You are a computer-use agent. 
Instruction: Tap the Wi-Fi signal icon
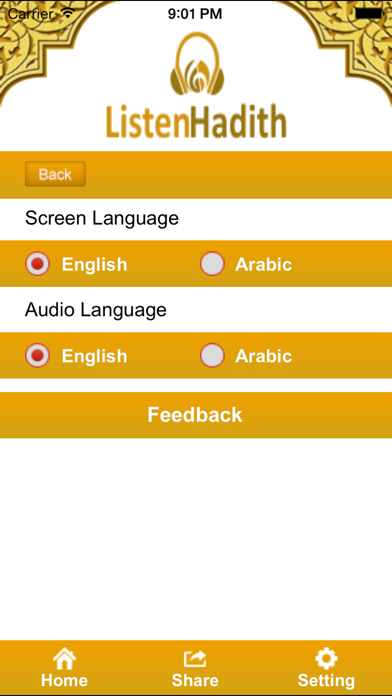click(67, 13)
